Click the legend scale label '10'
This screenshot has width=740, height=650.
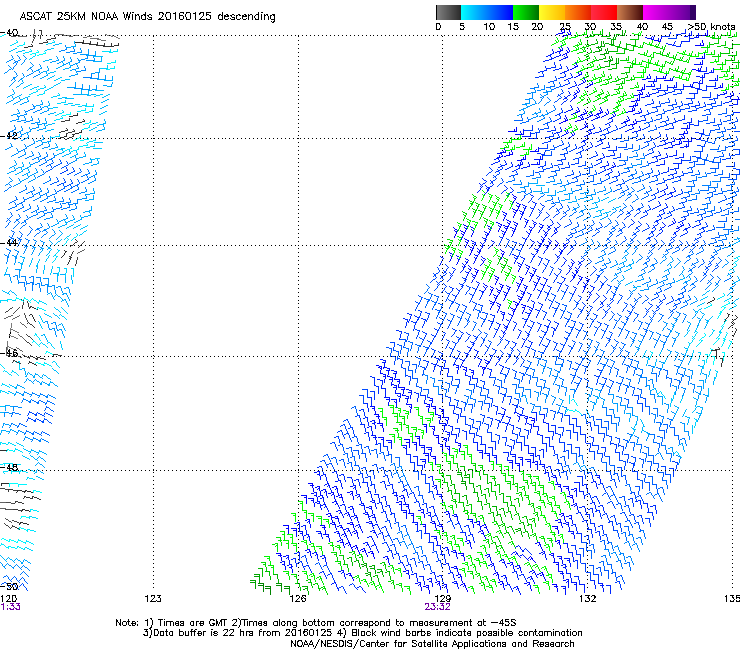point(489,27)
